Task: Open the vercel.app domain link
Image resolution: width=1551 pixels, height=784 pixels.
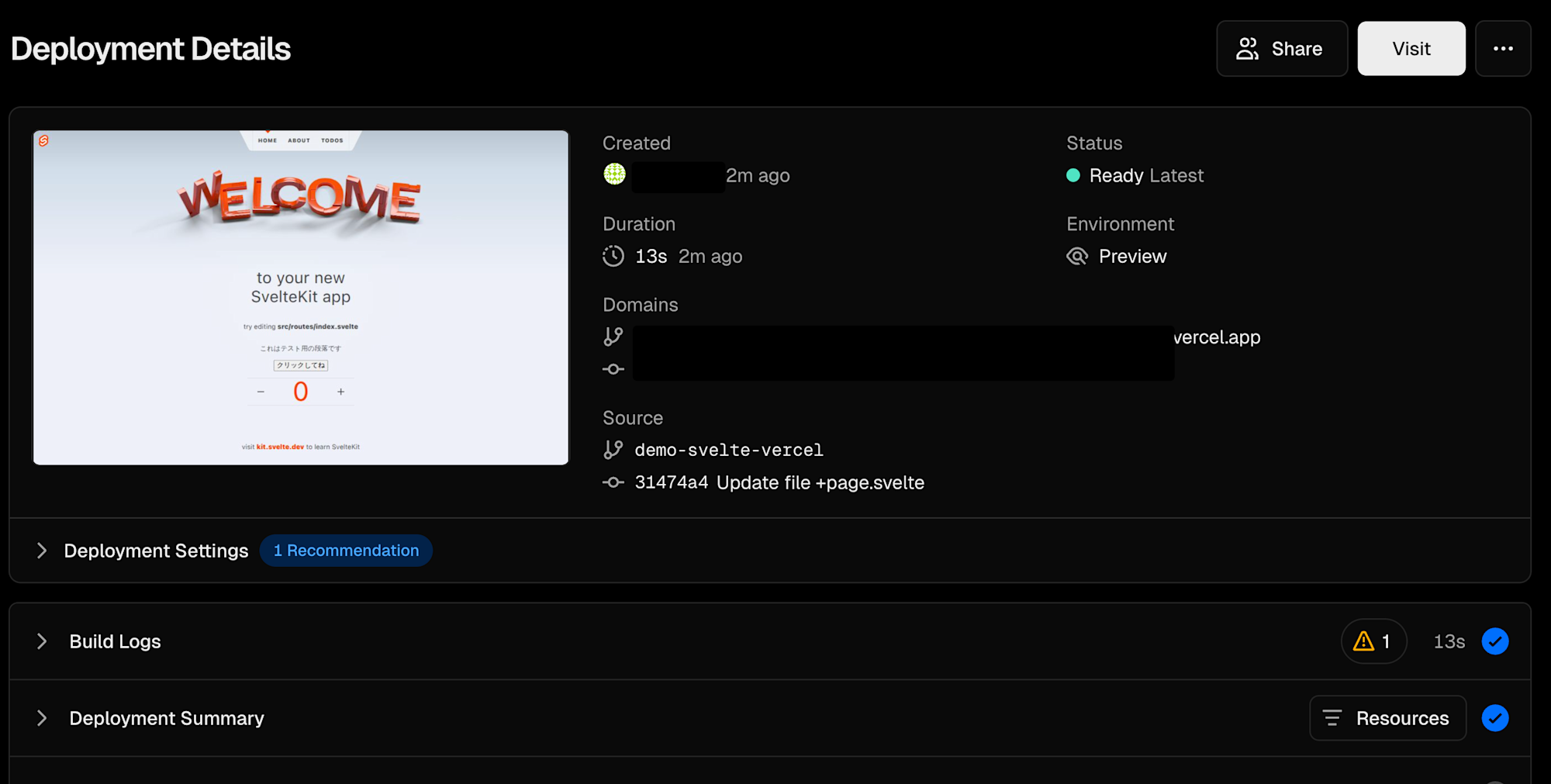Action: [x=1217, y=337]
